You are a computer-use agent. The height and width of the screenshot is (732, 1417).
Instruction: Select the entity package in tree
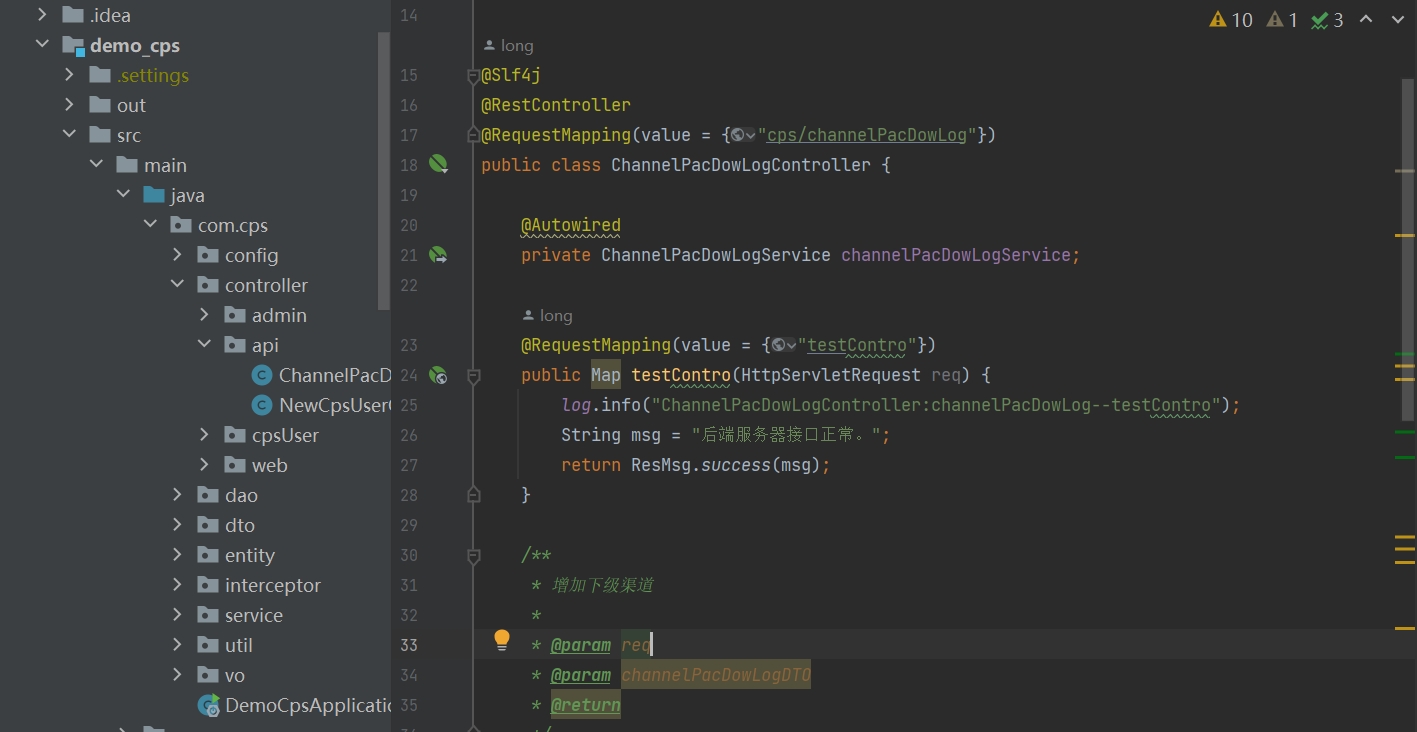tap(250, 555)
